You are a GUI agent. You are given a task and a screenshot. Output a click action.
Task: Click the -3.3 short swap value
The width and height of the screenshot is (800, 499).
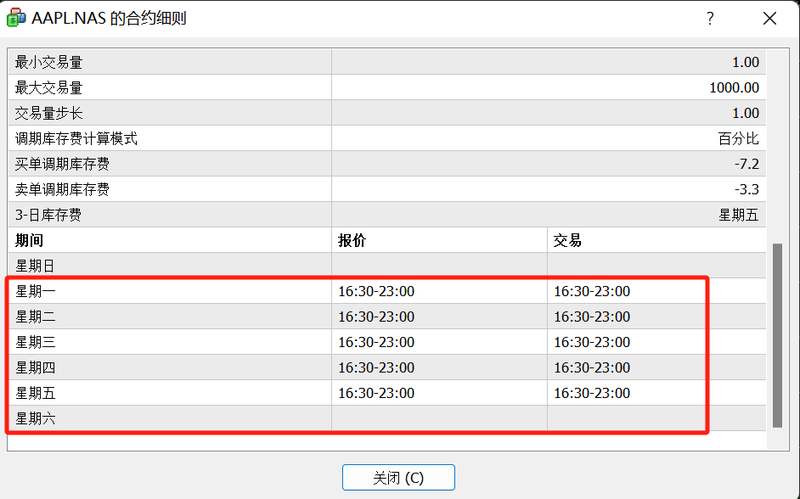(747, 189)
